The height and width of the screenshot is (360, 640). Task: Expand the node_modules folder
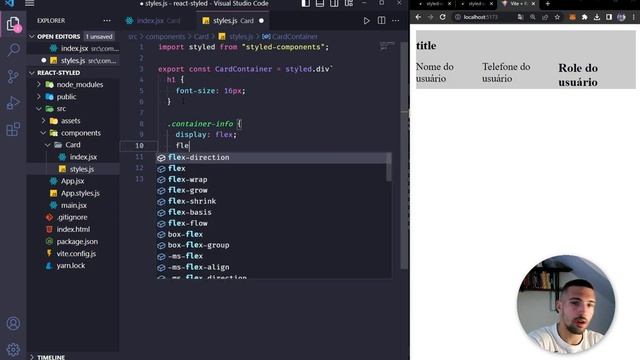click(x=39, y=84)
